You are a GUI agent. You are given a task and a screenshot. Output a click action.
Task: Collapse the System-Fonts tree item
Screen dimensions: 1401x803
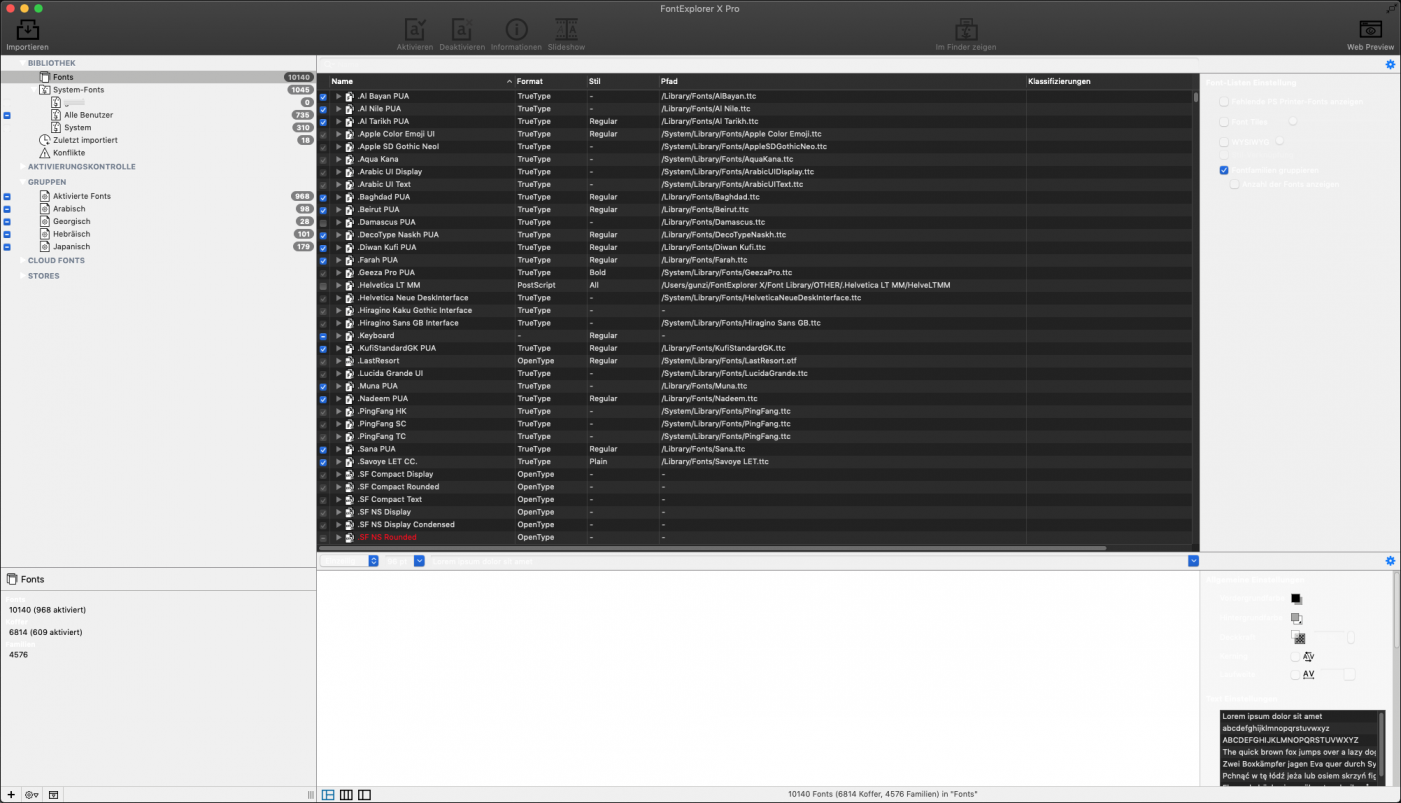click(33, 90)
